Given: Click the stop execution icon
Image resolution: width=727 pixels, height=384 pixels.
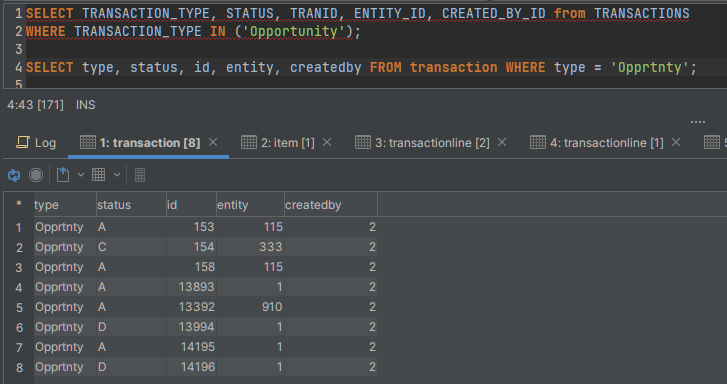Looking at the screenshot, I should [36, 175].
